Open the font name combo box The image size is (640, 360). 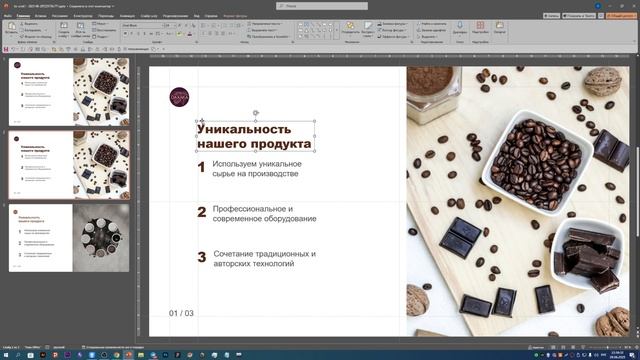142,25
